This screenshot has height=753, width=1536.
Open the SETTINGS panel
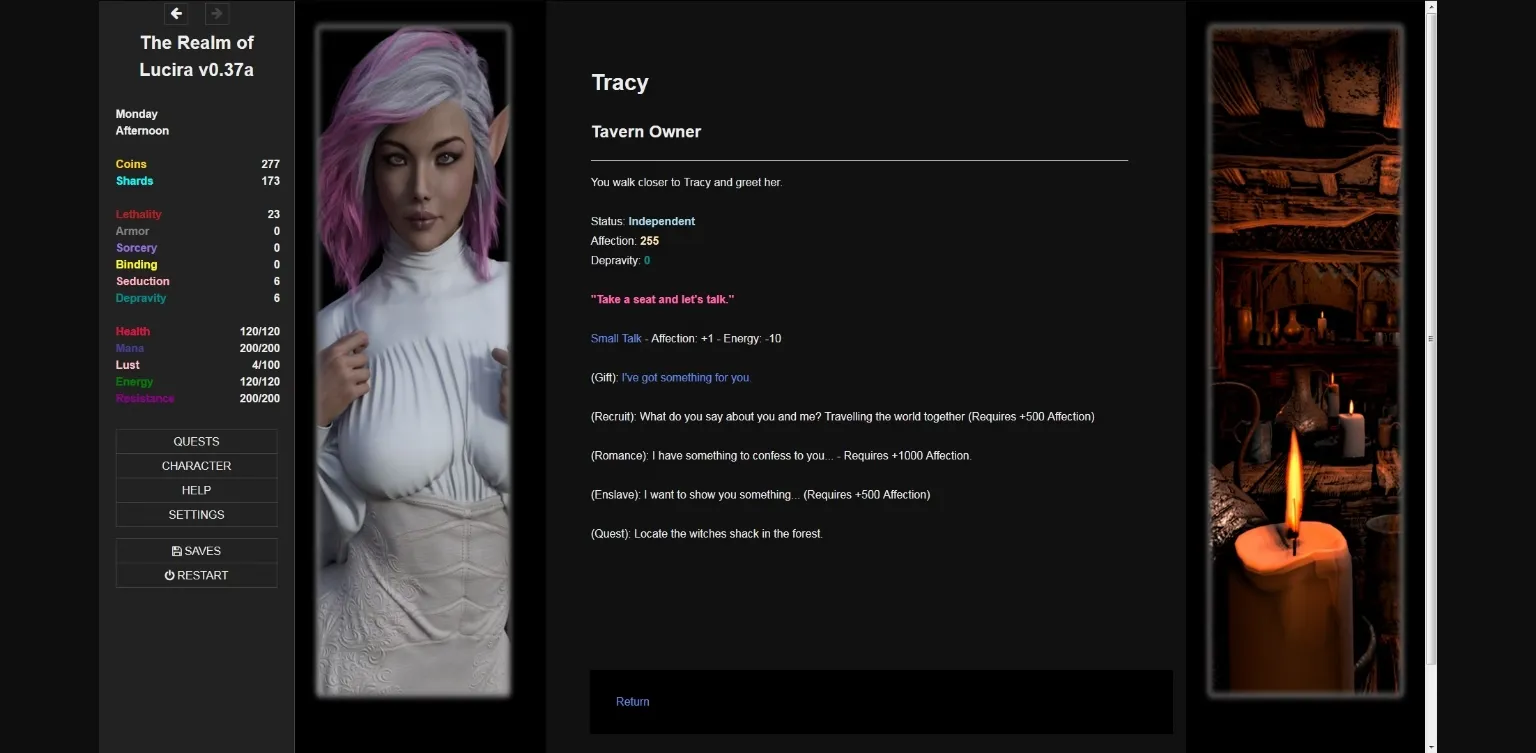pyautogui.click(x=196, y=515)
